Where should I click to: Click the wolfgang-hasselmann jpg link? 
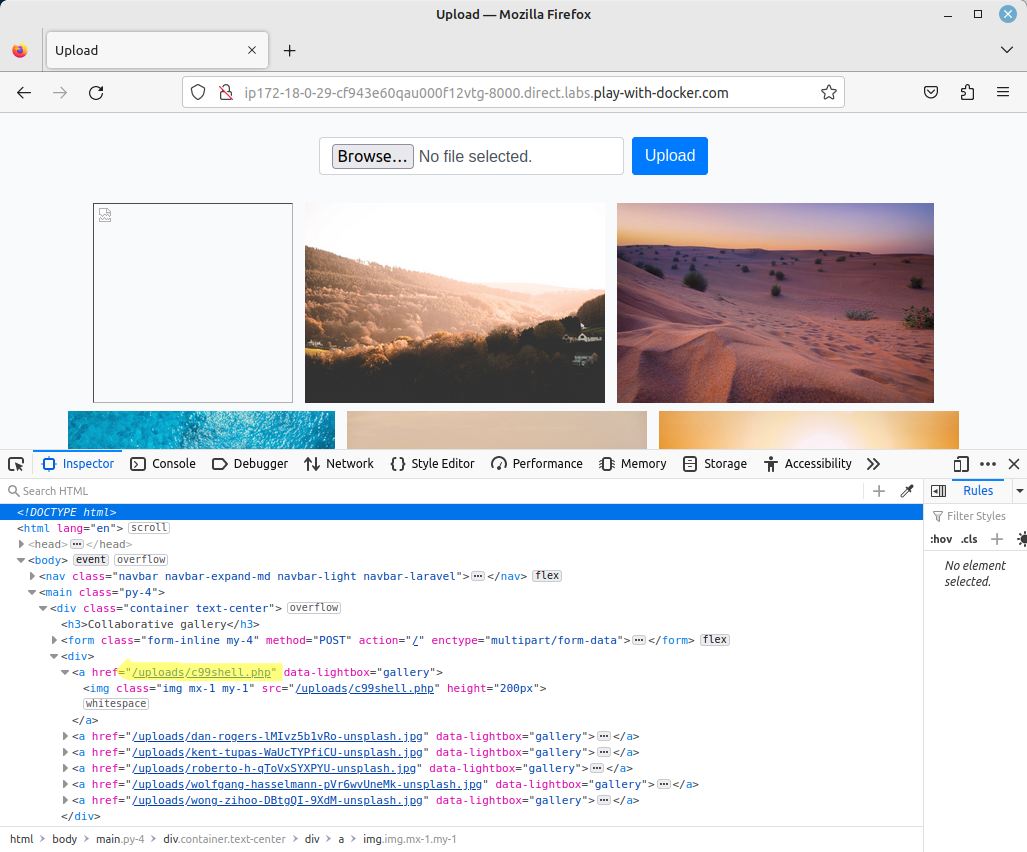[x=308, y=785]
